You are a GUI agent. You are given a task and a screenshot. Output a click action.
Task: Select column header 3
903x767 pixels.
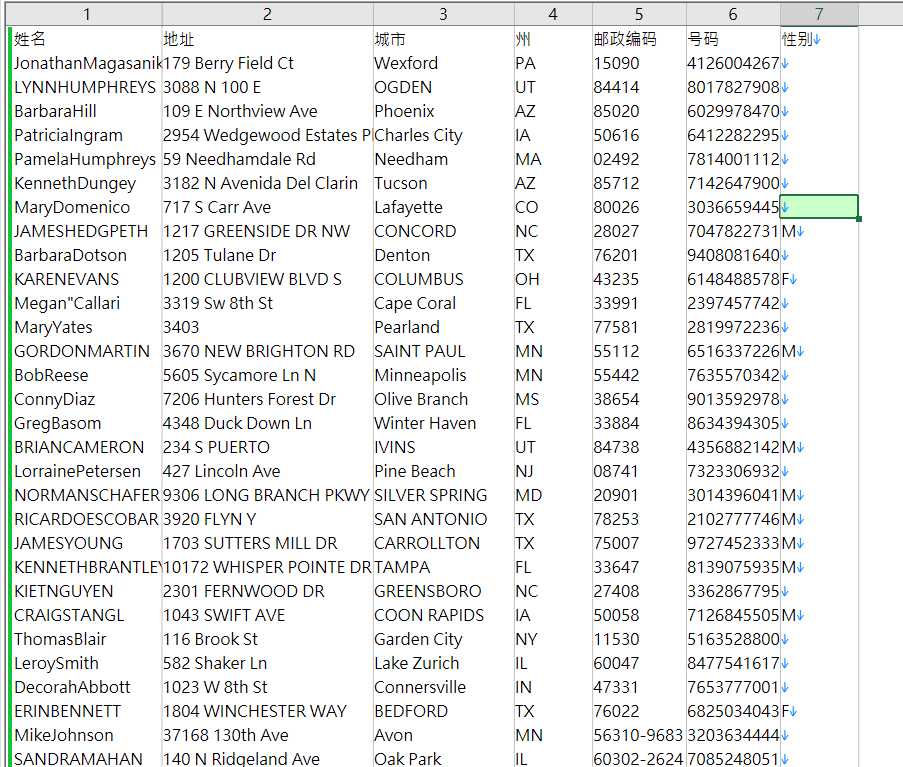(x=443, y=14)
